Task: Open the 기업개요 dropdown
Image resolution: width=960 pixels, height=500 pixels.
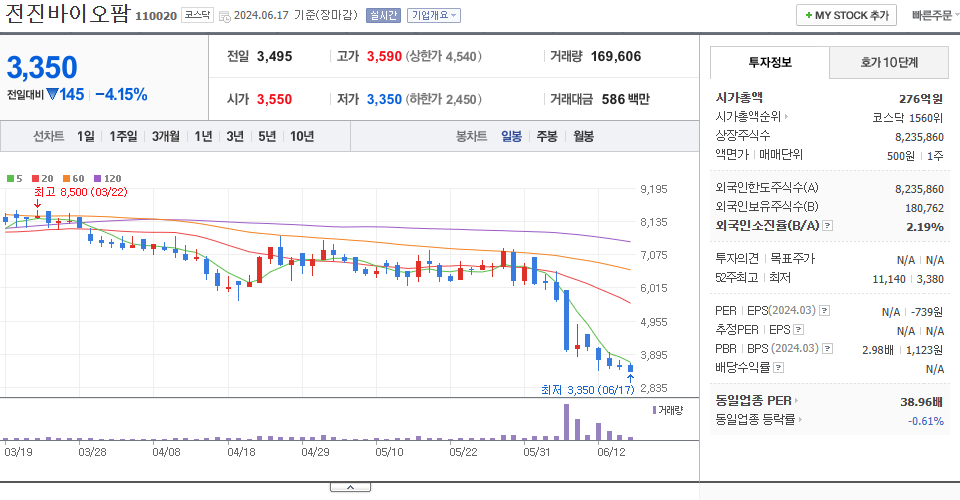Action: pos(434,15)
